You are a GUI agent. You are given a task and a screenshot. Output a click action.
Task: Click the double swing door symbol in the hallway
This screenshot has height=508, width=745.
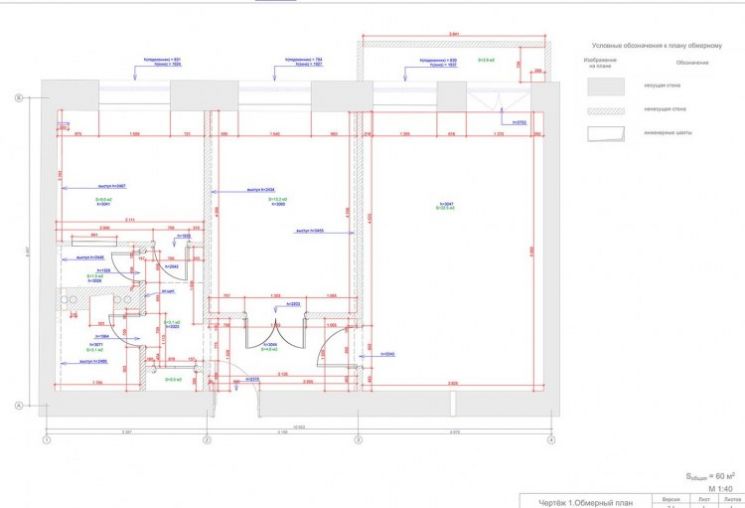point(275,333)
